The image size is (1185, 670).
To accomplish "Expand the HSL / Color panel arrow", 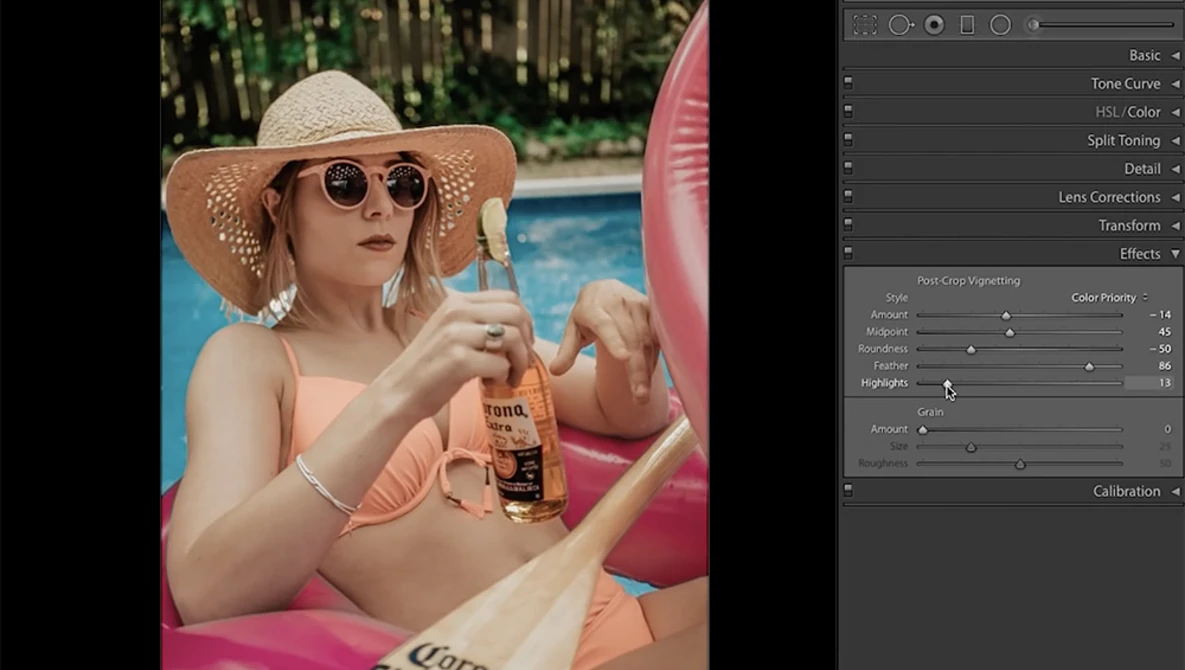I will point(1175,112).
